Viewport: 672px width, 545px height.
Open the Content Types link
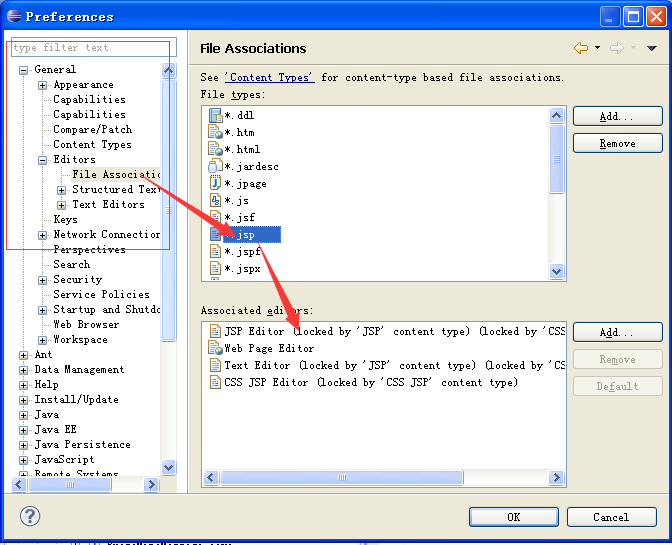click(x=269, y=77)
